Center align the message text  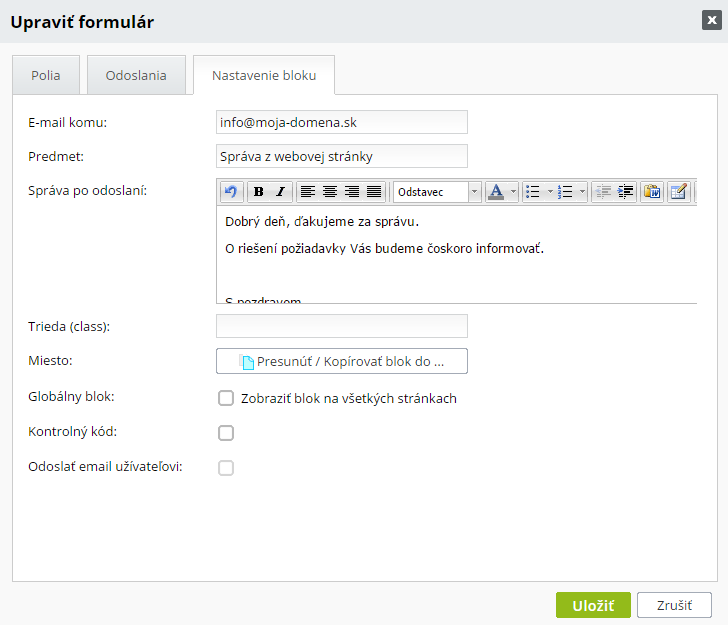[330, 192]
